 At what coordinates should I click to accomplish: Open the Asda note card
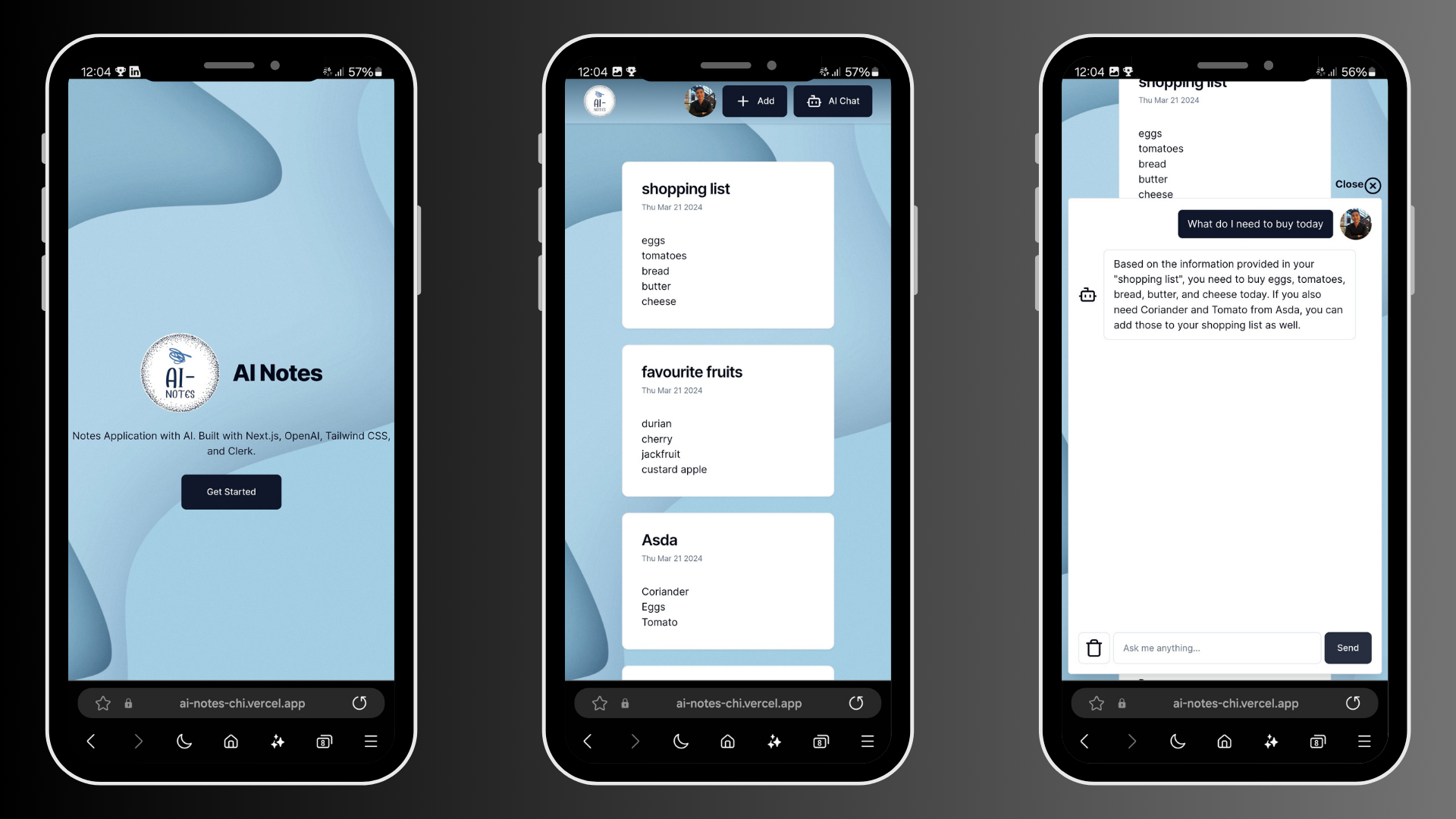(728, 580)
